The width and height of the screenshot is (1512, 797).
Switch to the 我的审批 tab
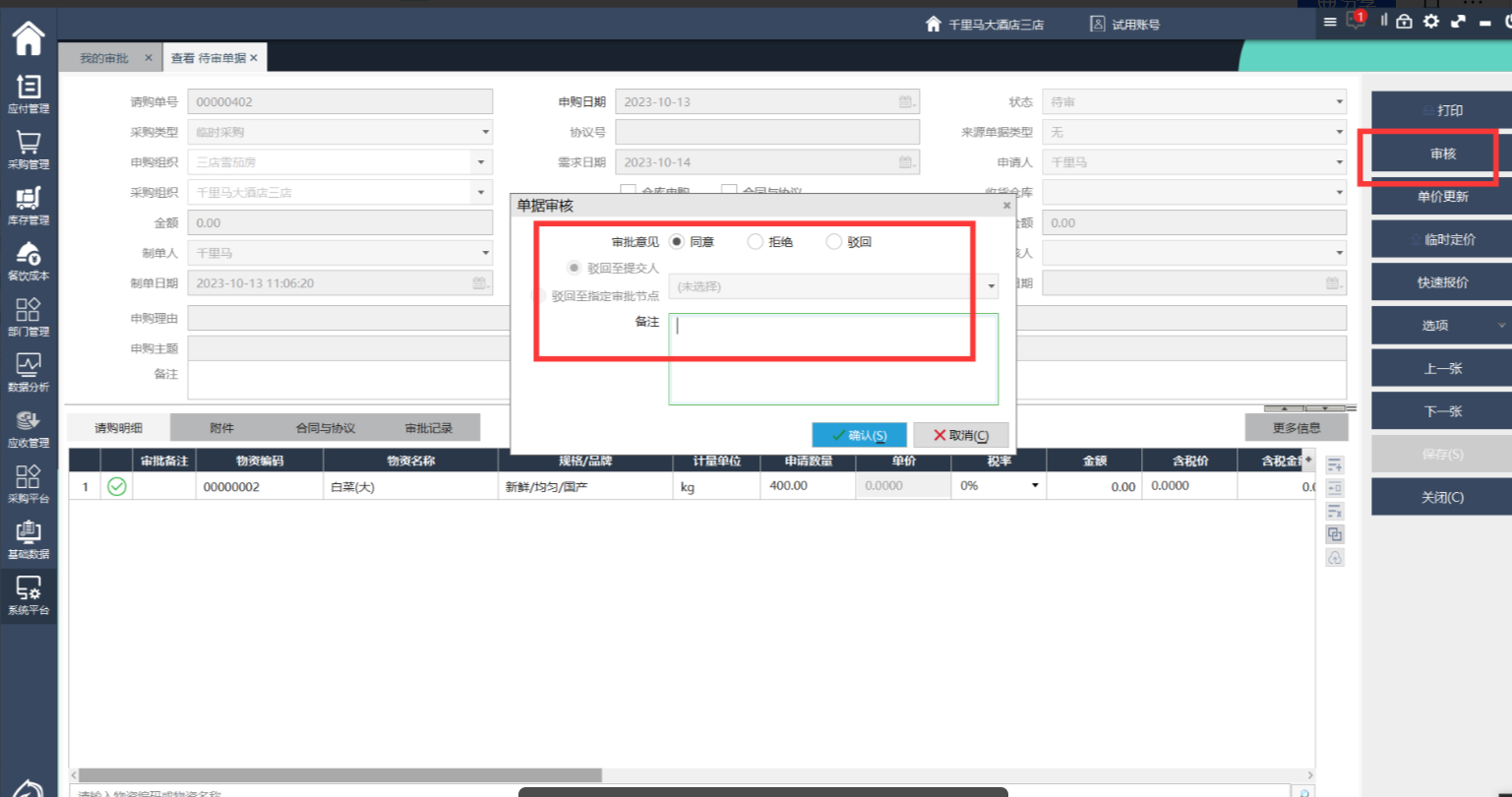104,59
